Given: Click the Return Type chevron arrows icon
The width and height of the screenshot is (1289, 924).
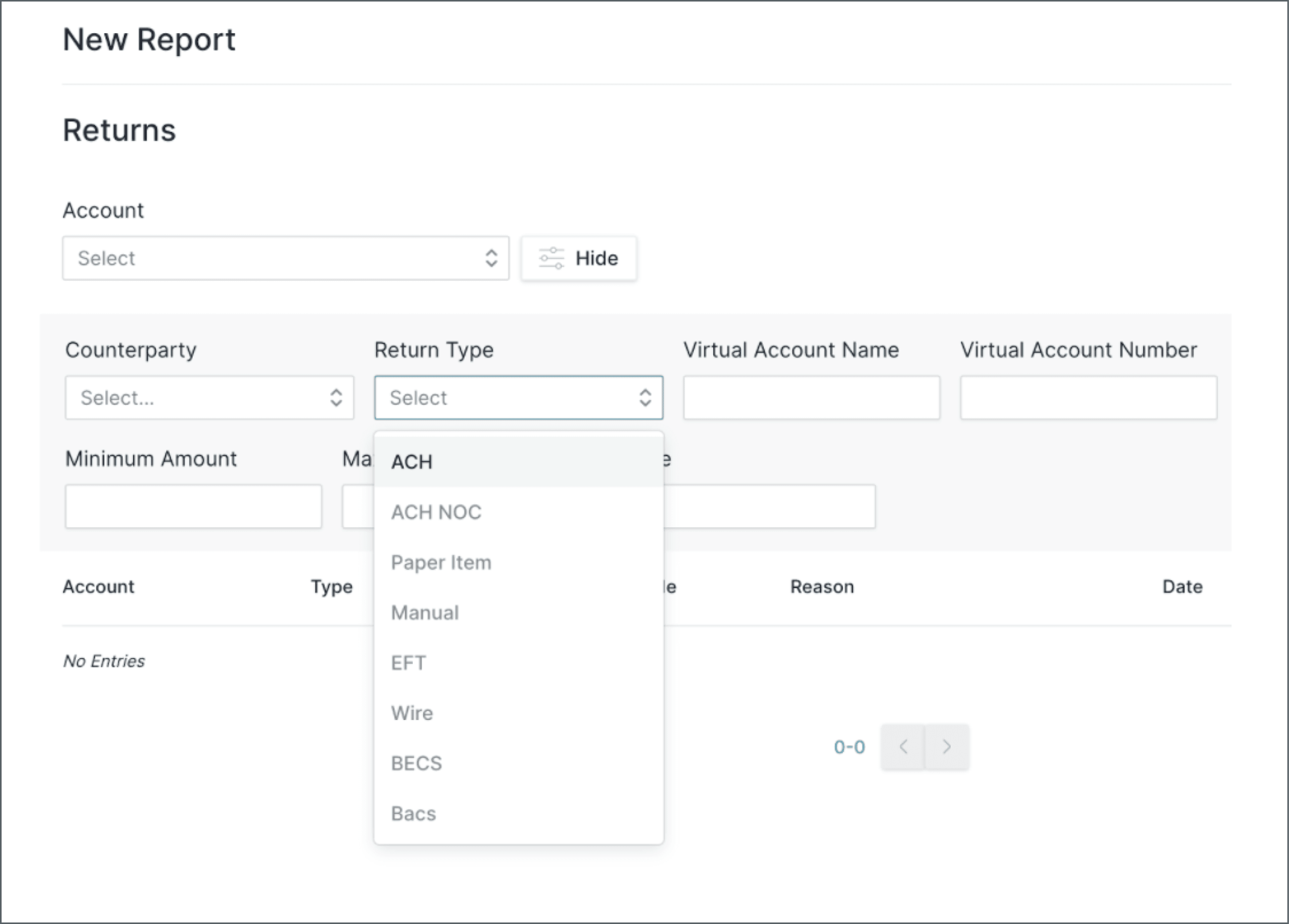Looking at the screenshot, I should click(645, 397).
